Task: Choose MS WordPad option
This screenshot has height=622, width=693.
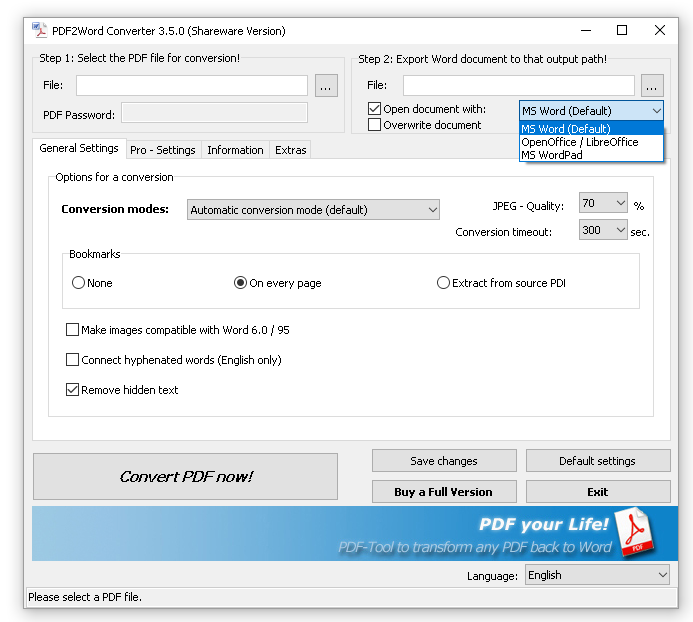Action: (591, 155)
